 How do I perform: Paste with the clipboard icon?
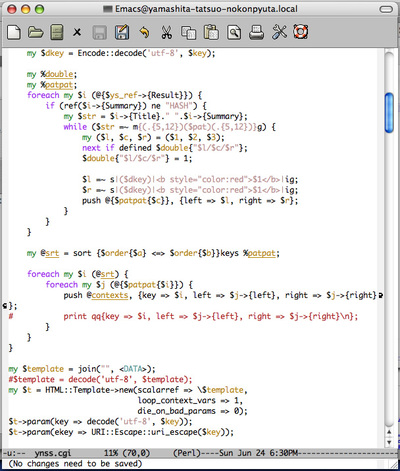coord(211,32)
